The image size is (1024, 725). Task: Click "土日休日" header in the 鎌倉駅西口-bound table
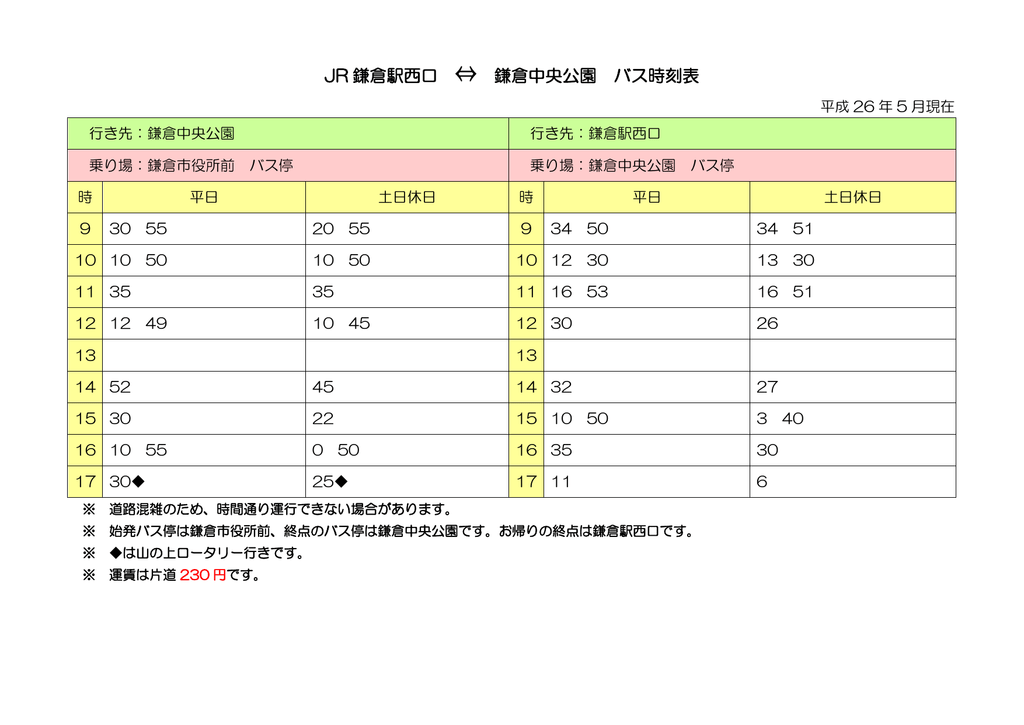853,197
